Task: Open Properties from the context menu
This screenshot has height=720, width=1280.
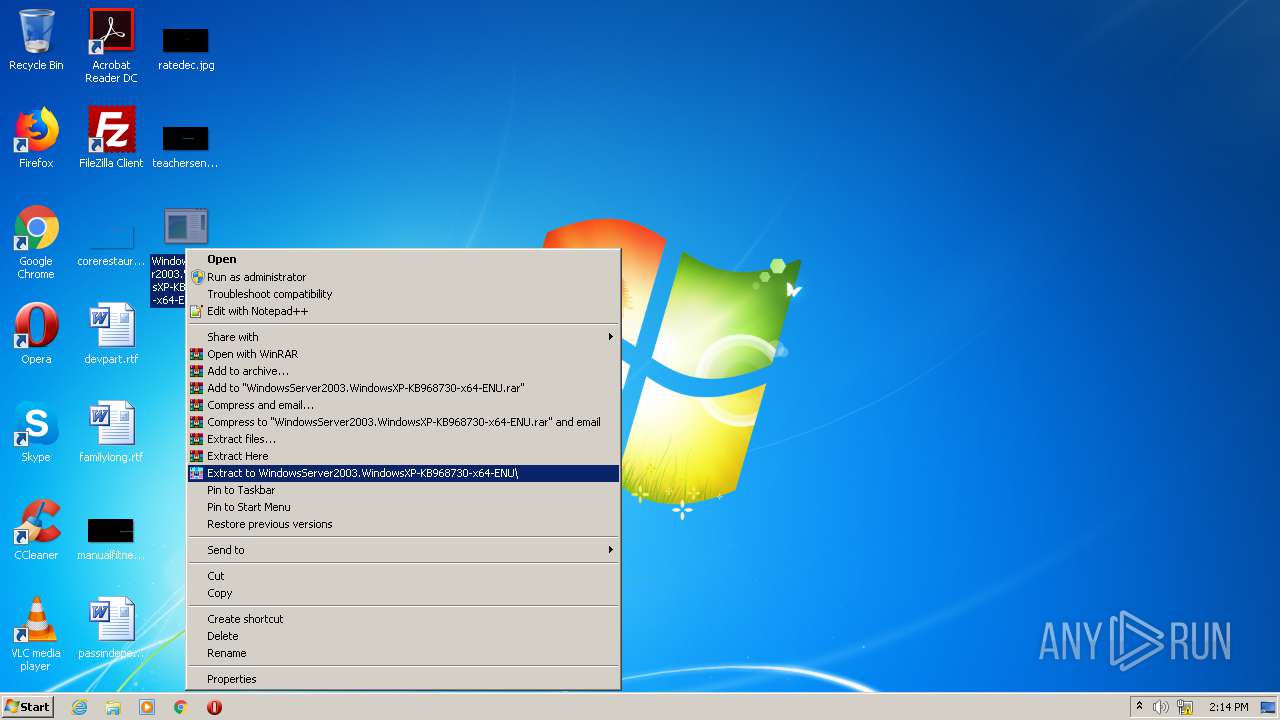Action: [404, 679]
